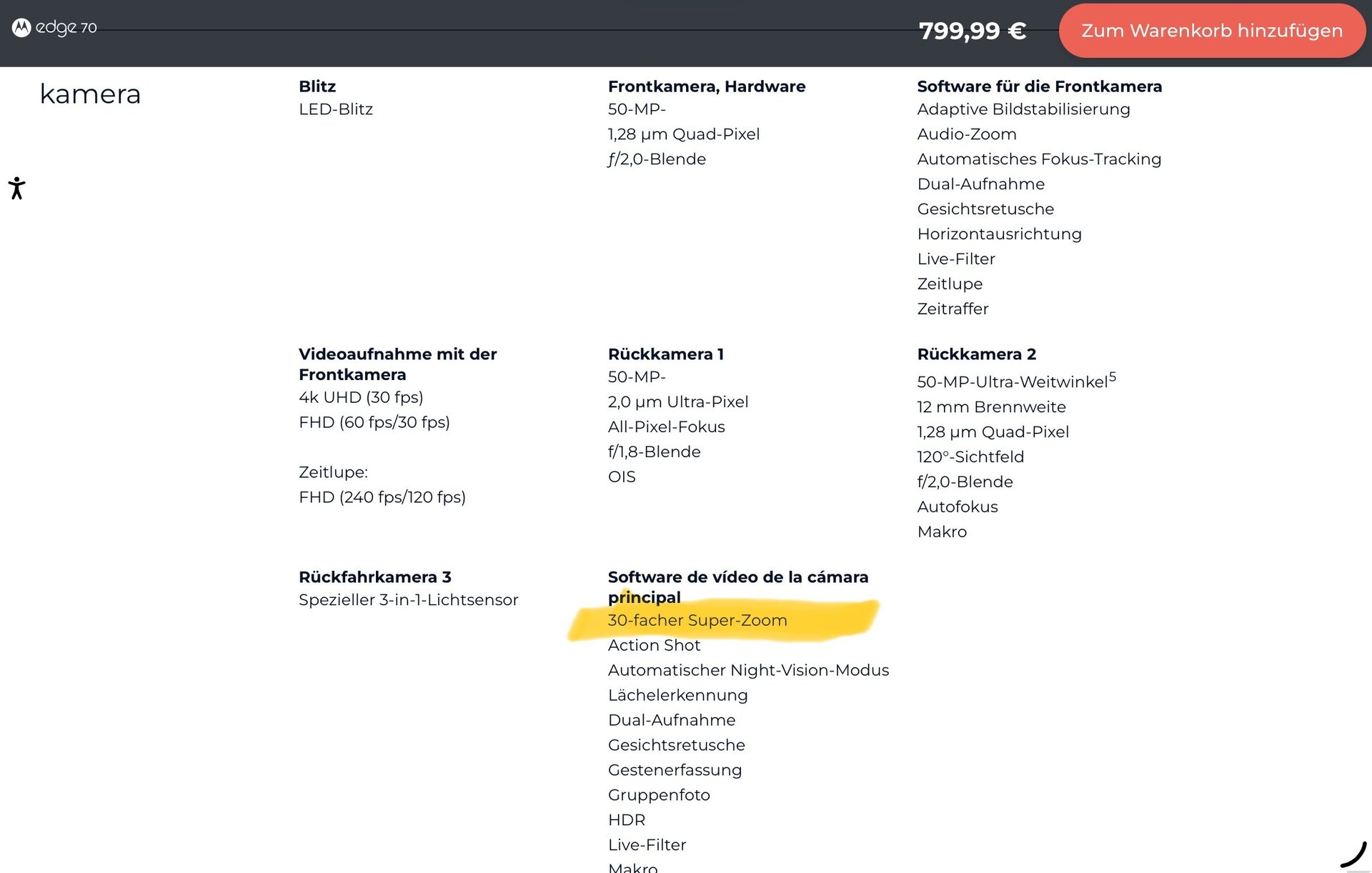
Task: Click the Motorola logo icon
Action: 21,28
